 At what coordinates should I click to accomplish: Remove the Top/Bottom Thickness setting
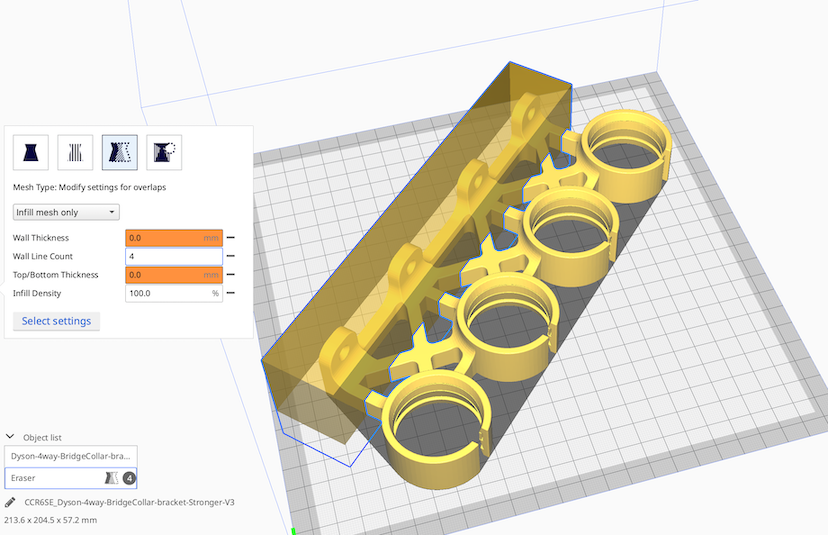pos(231,274)
